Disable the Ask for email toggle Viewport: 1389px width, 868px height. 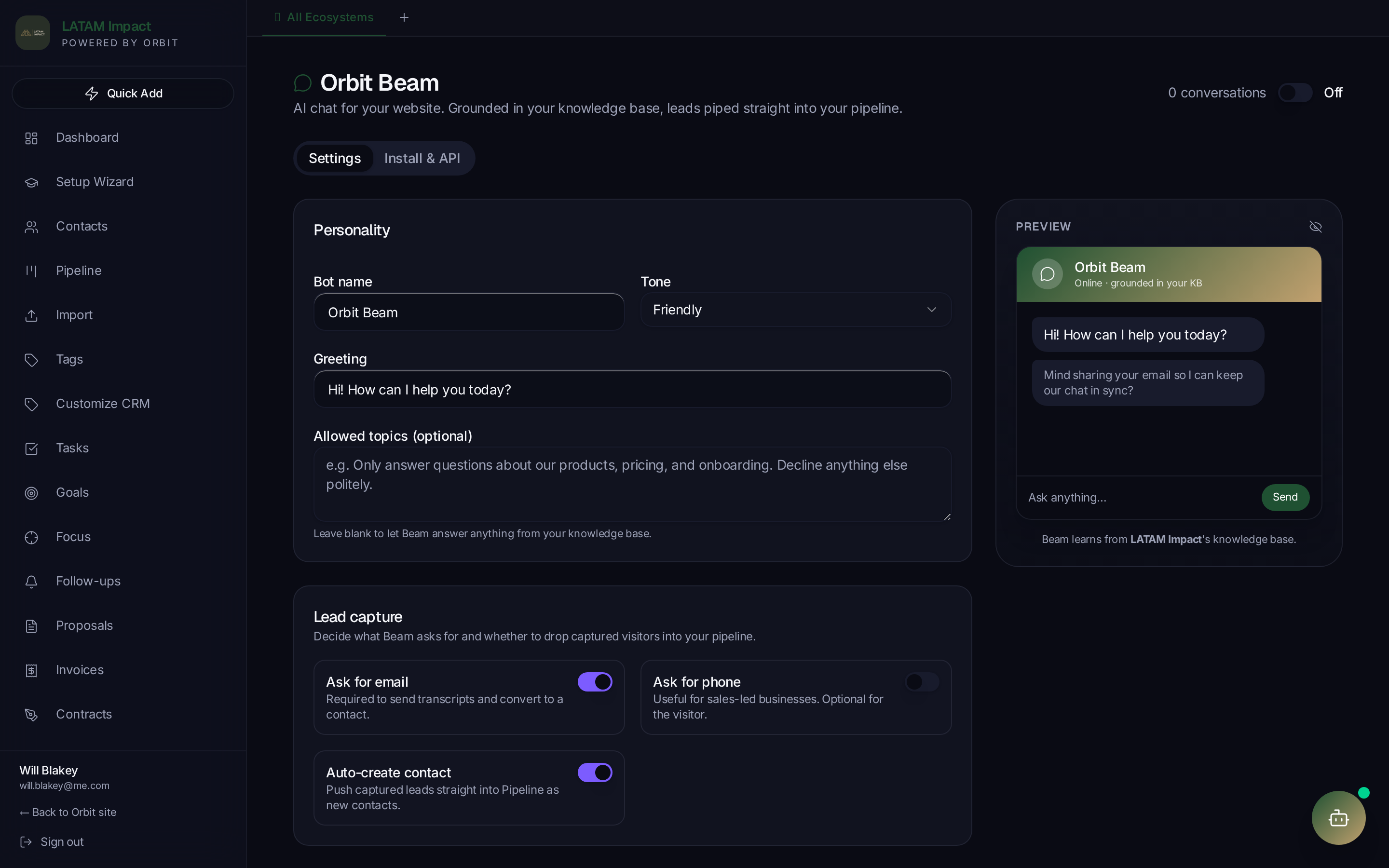595,681
